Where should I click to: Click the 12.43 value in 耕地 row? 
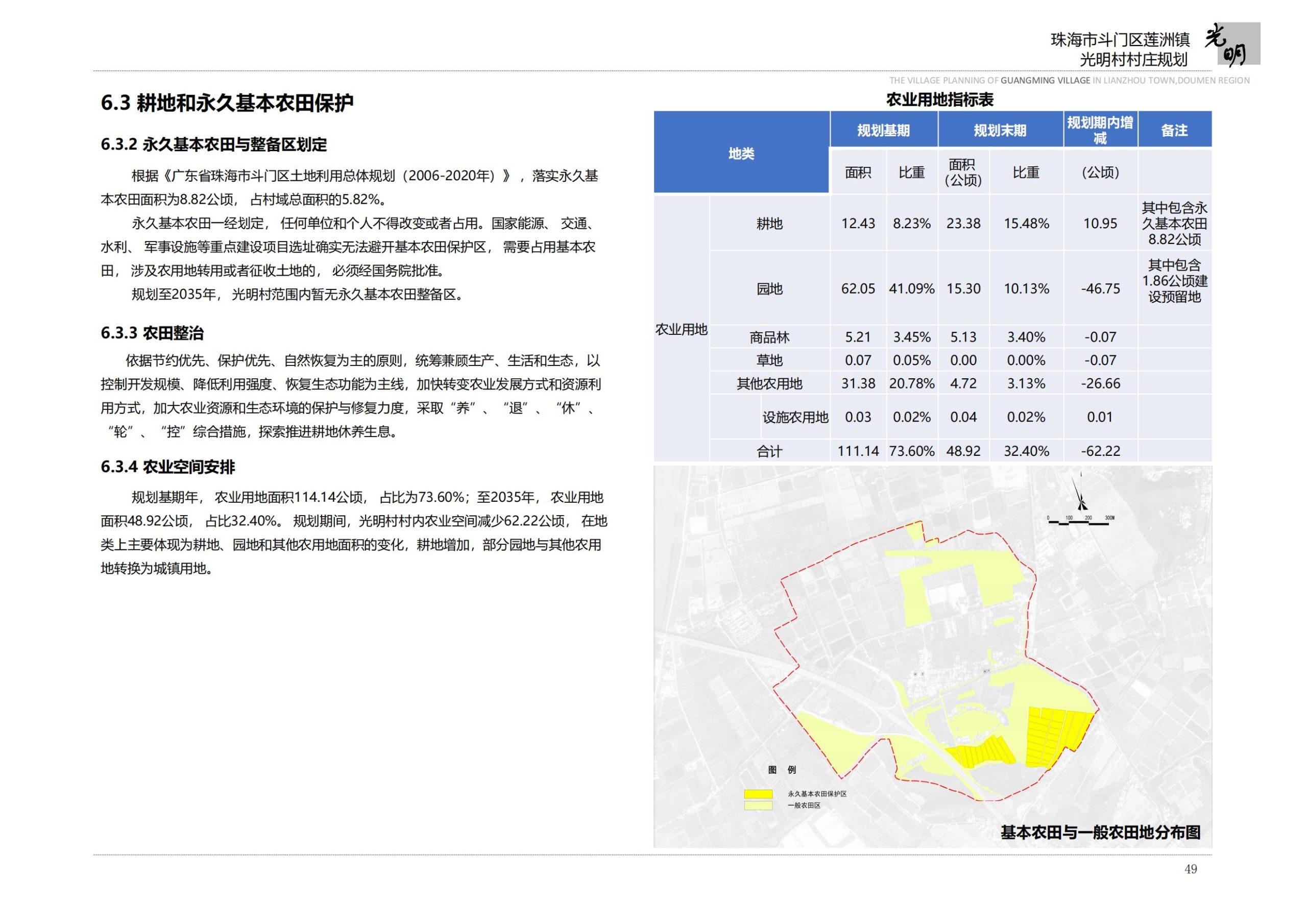(858, 224)
